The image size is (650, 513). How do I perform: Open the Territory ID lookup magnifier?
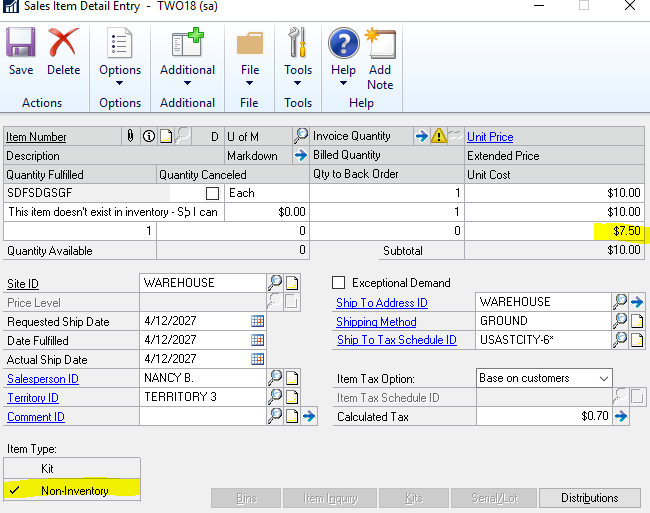point(274,397)
